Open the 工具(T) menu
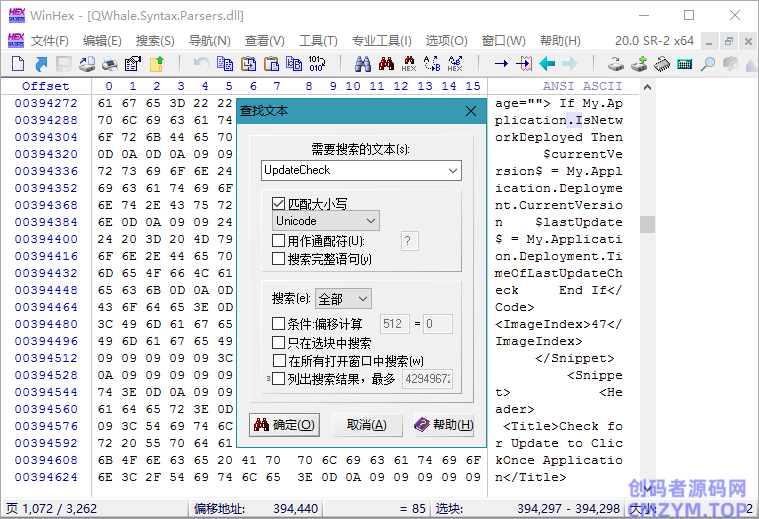This screenshot has height=519, width=759. click(318, 41)
